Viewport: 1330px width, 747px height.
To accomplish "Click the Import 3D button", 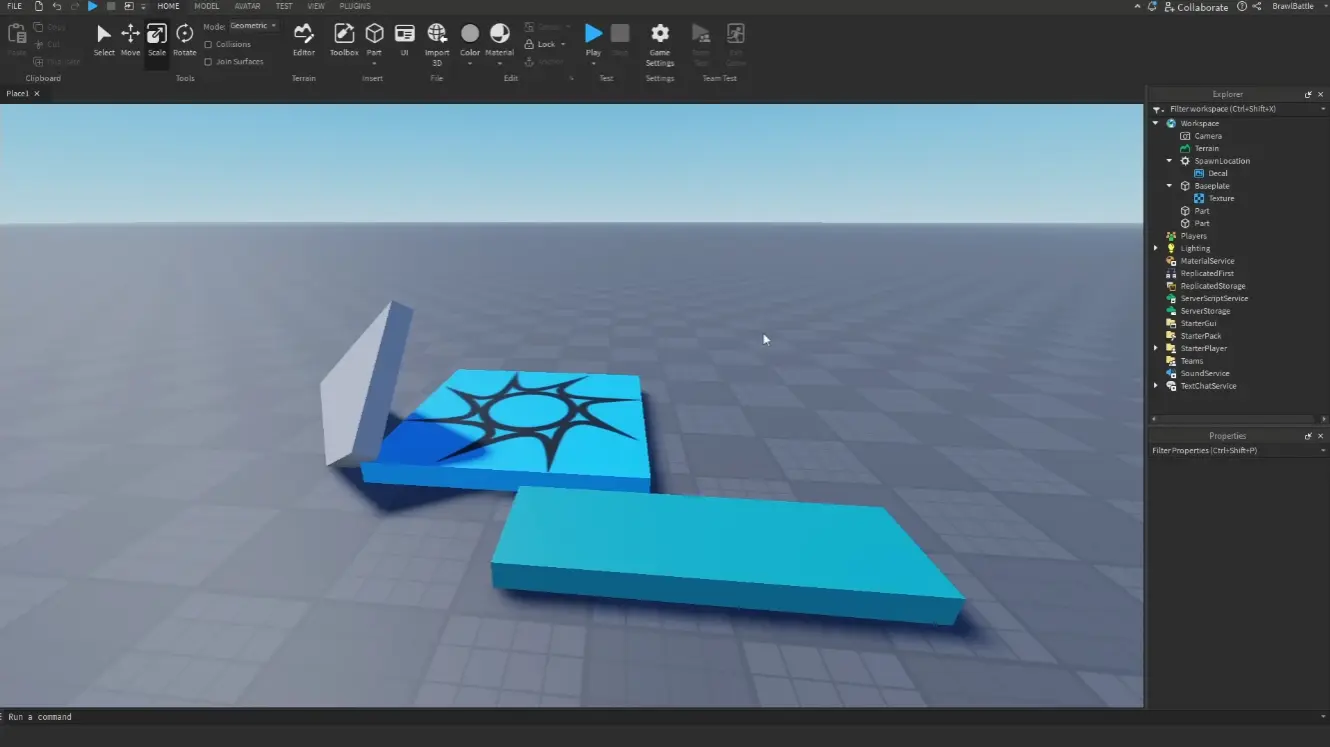I will (x=437, y=44).
